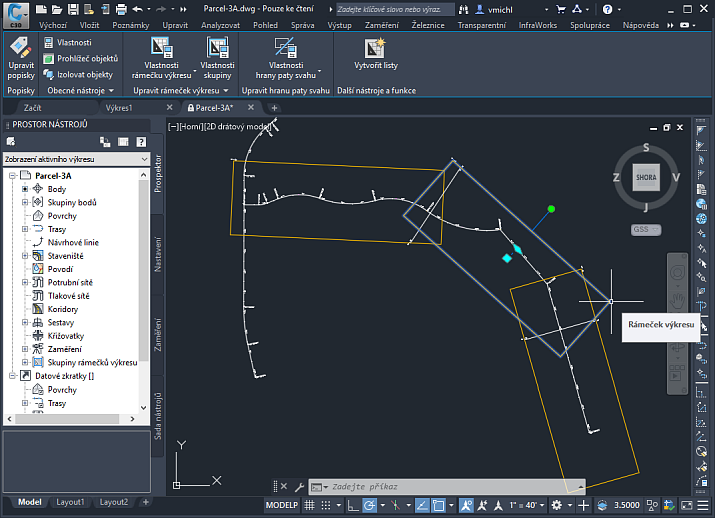The image size is (715, 518).
Task: Open the status bar customization menu icon
Action: click(x=703, y=505)
